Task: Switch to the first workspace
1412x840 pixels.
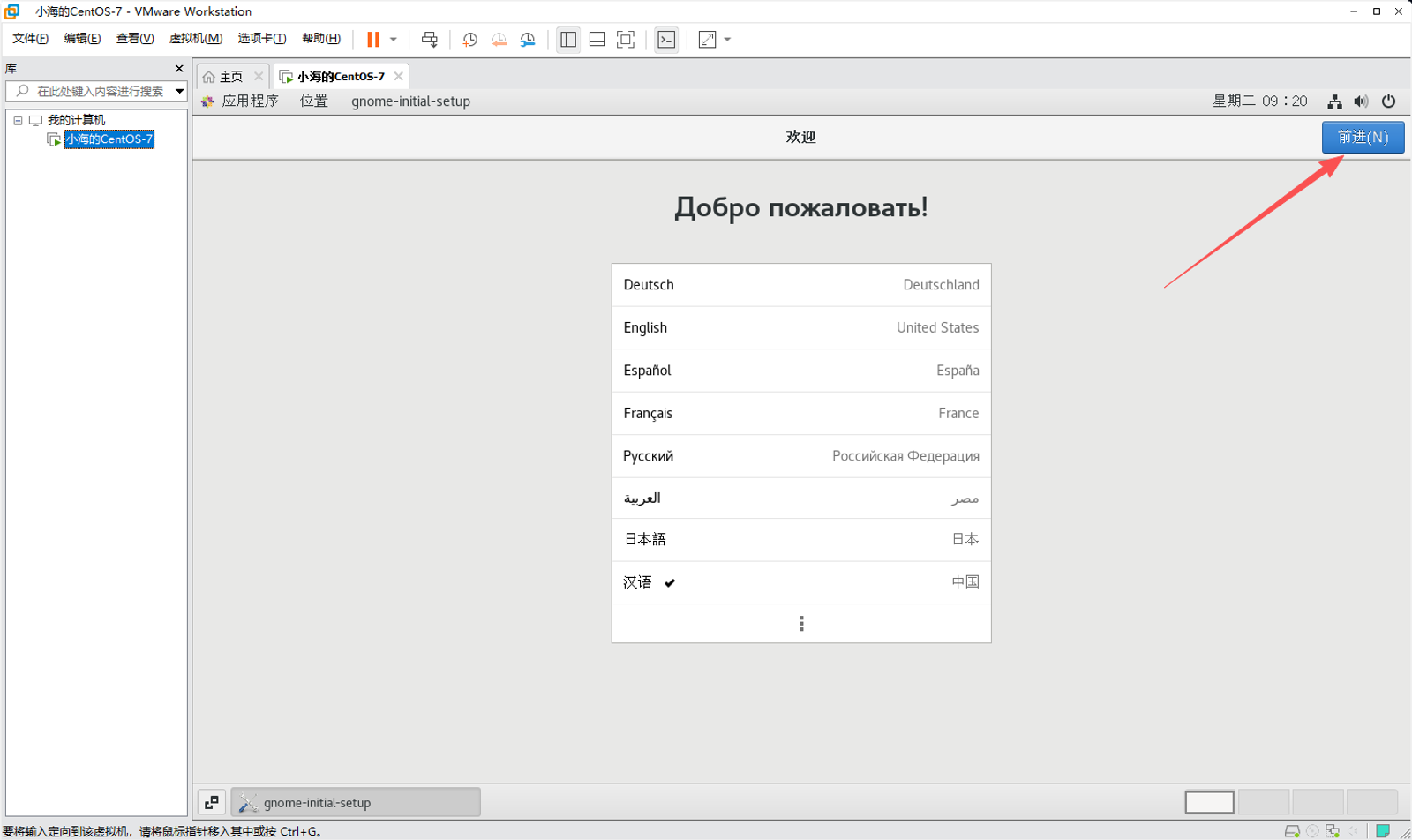Action: pyautogui.click(x=1209, y=802)
